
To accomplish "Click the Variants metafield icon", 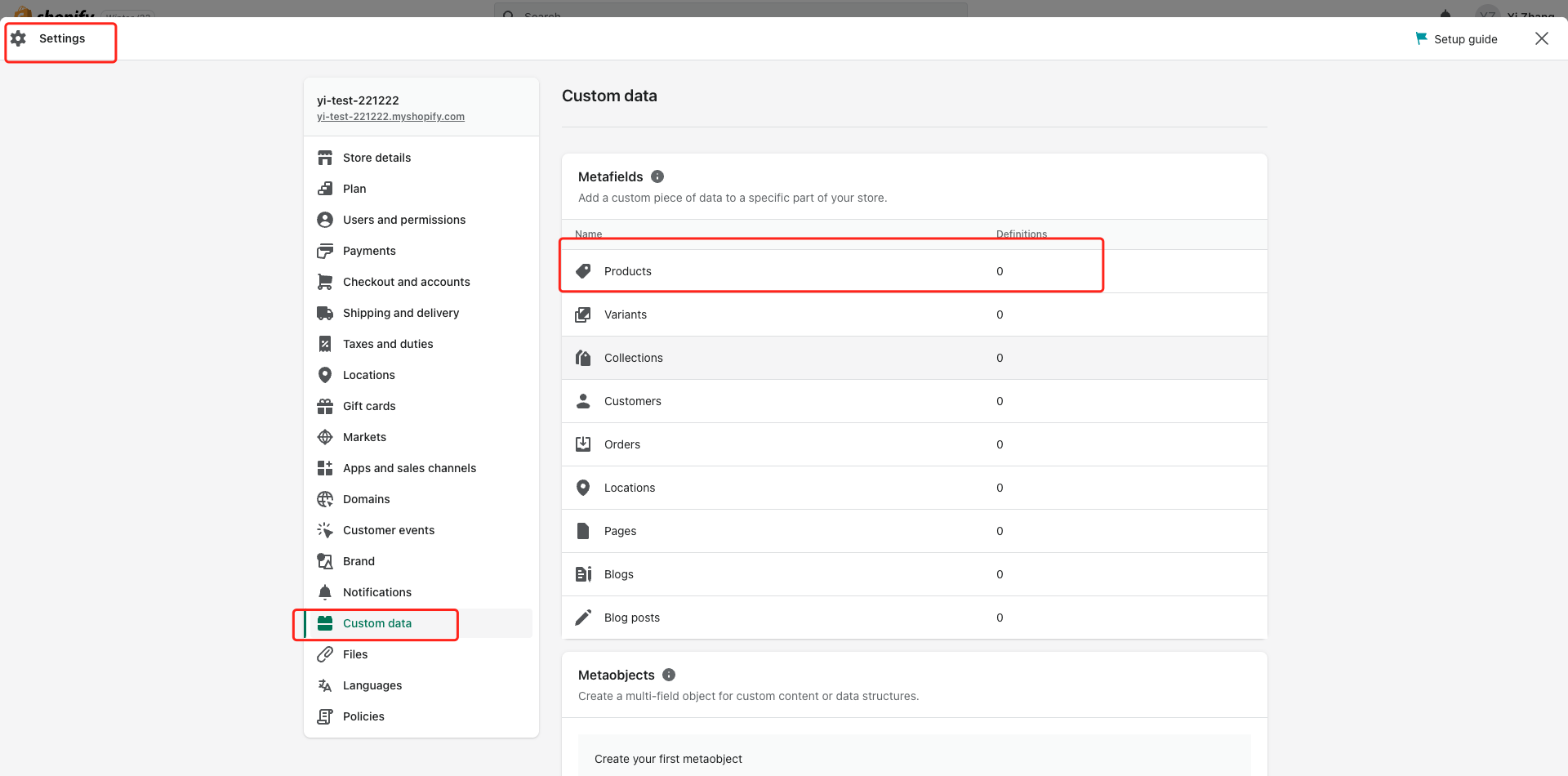I will pos(583,314).
